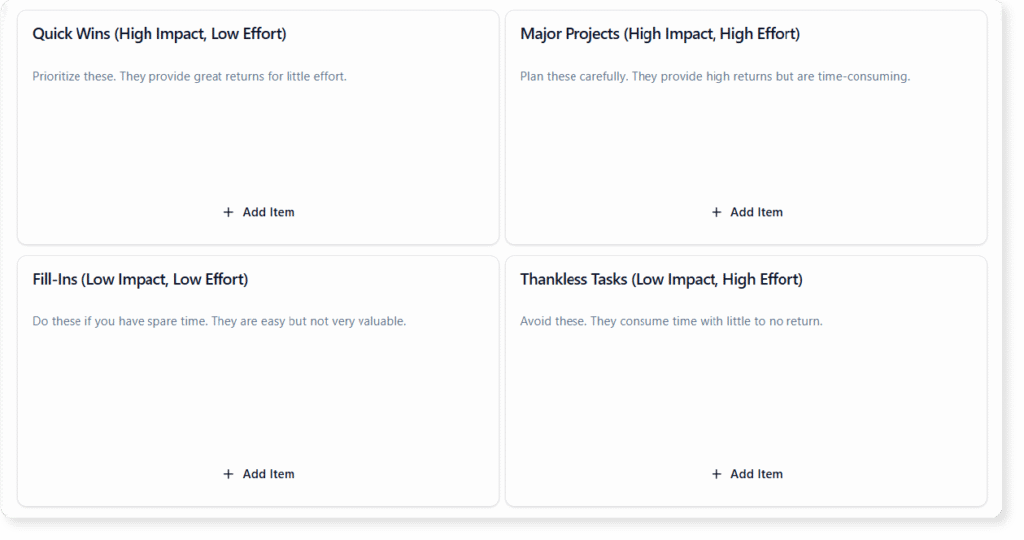The width and height of the screenshot is (1024, 540).
Task: Click the plus icon in Quick Wins card
Action: click(228, 212)
